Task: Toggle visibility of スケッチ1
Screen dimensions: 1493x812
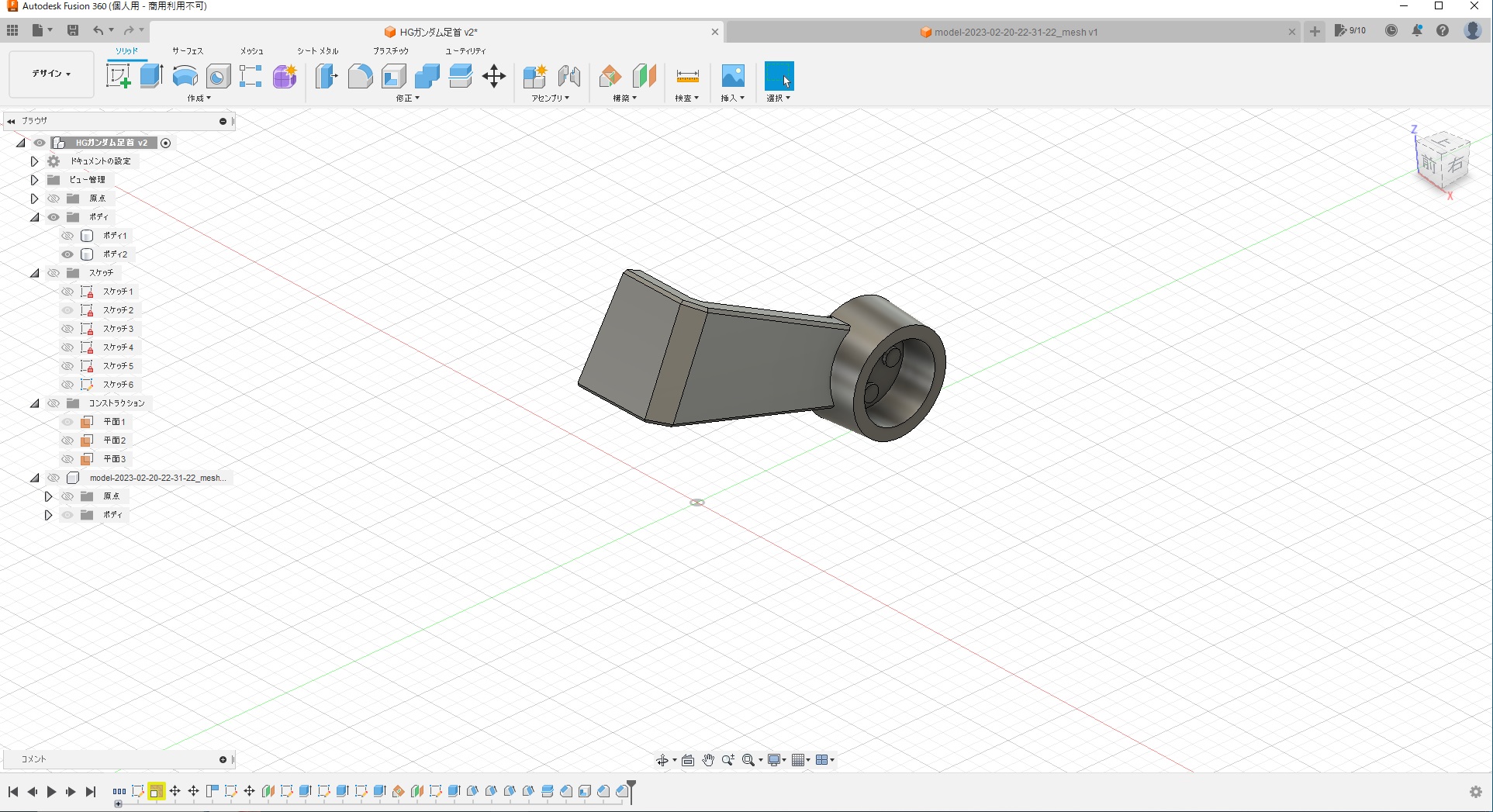Action: (67, 292)
